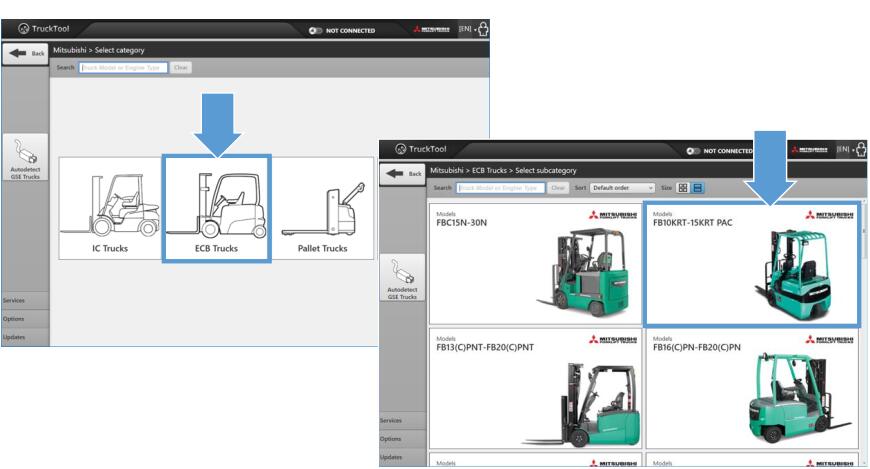870x469 pixels.
Task: Switch to the grid size view icon
Action: (683, 188)
